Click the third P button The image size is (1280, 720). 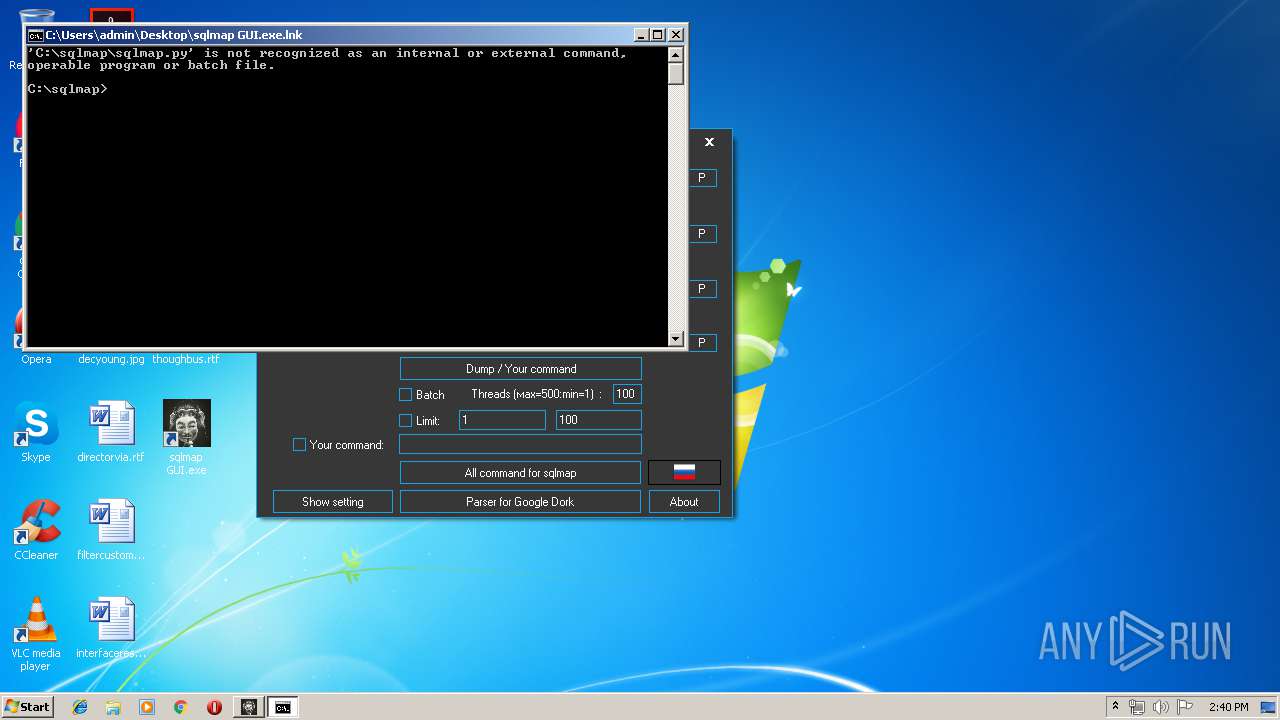tap(702, 288)
